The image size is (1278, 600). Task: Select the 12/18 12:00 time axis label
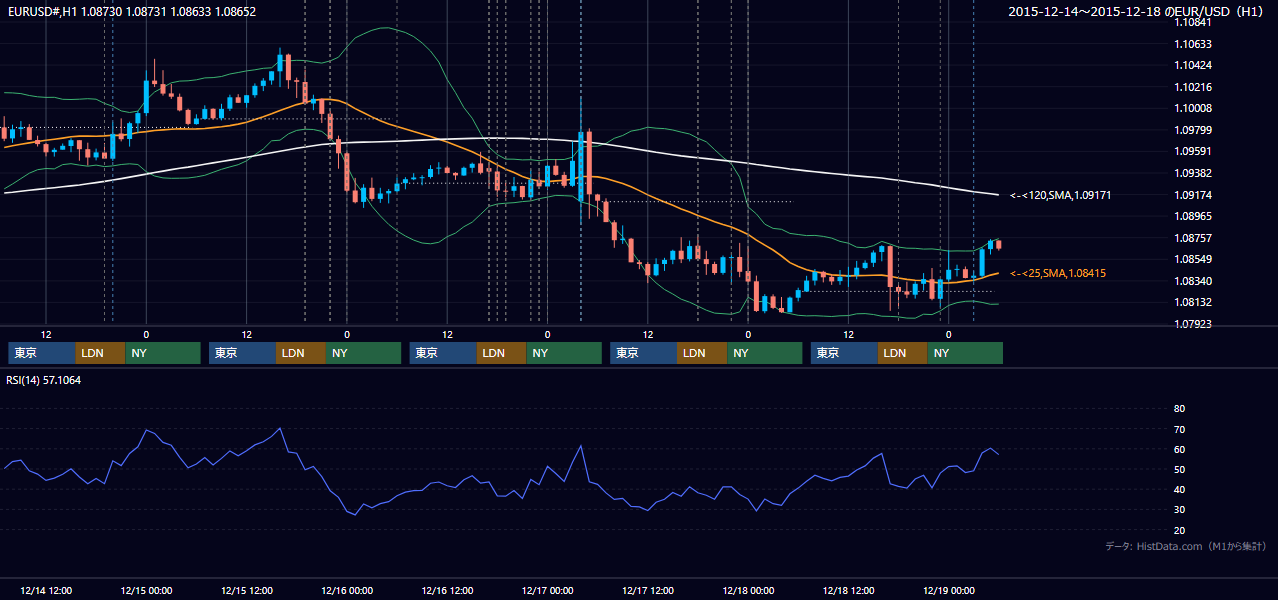click(x=849, y=590)
